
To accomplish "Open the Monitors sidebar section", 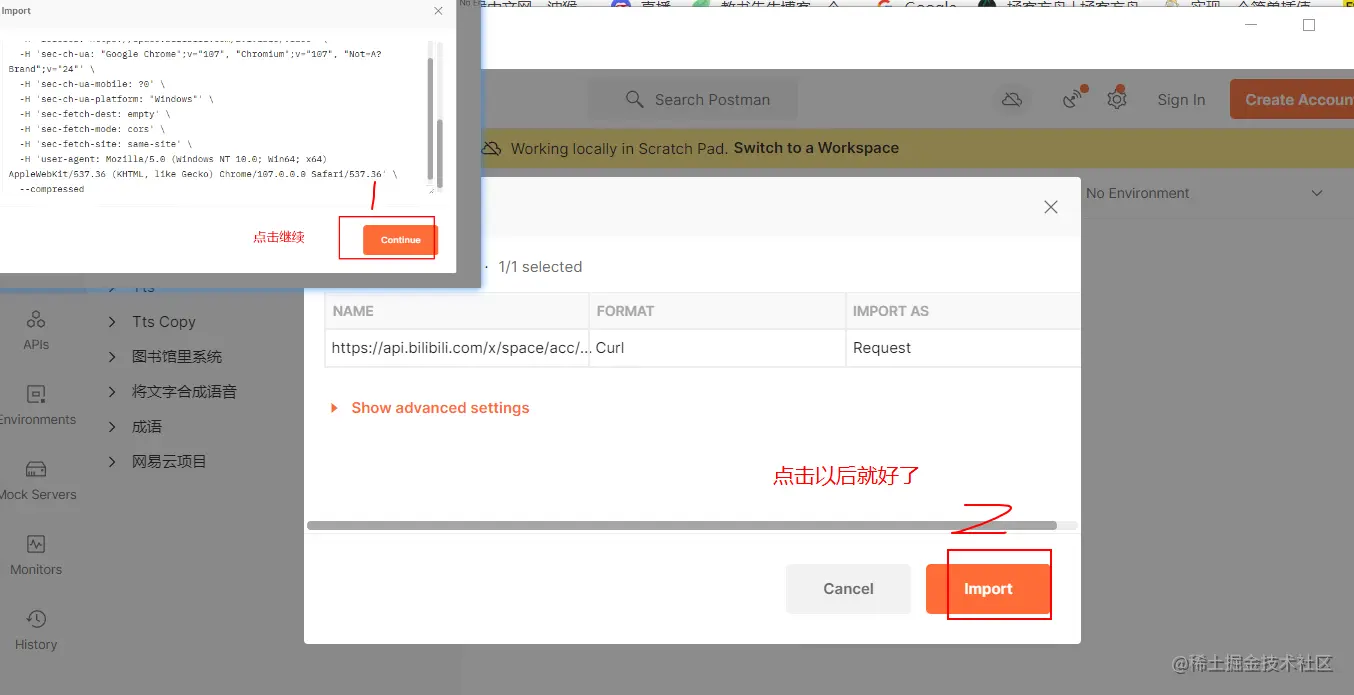I will pyautogui.click(x=36, y=555).
